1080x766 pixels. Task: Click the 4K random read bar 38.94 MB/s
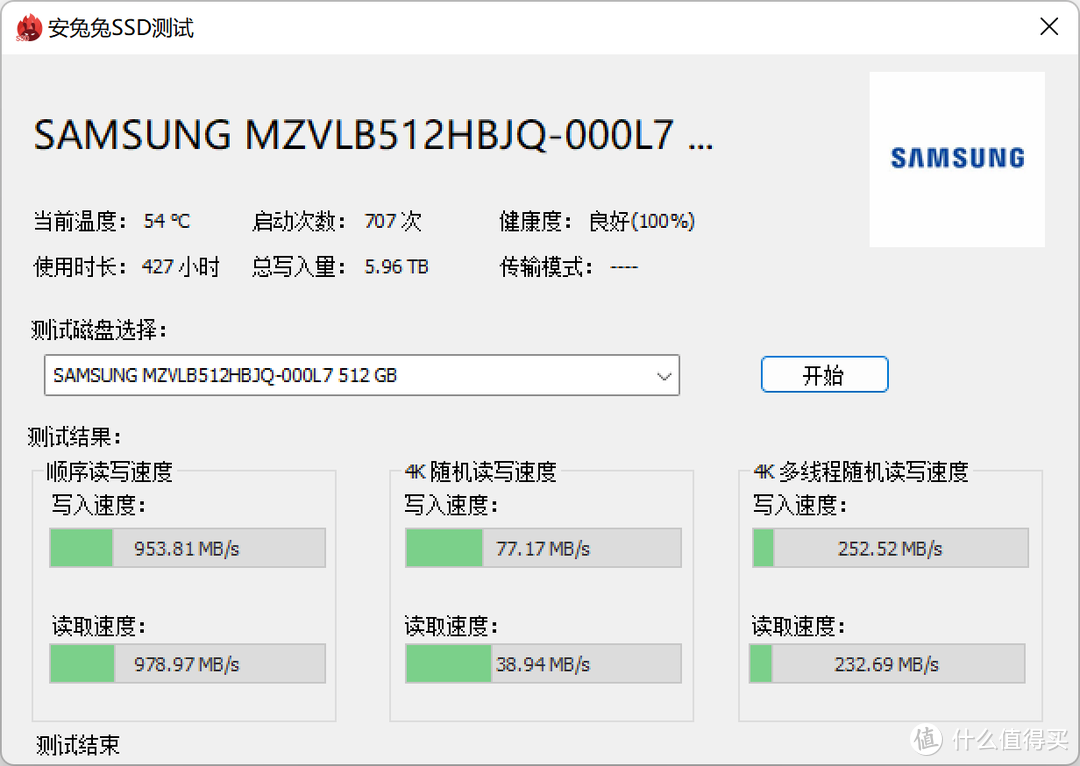(543, 664)
